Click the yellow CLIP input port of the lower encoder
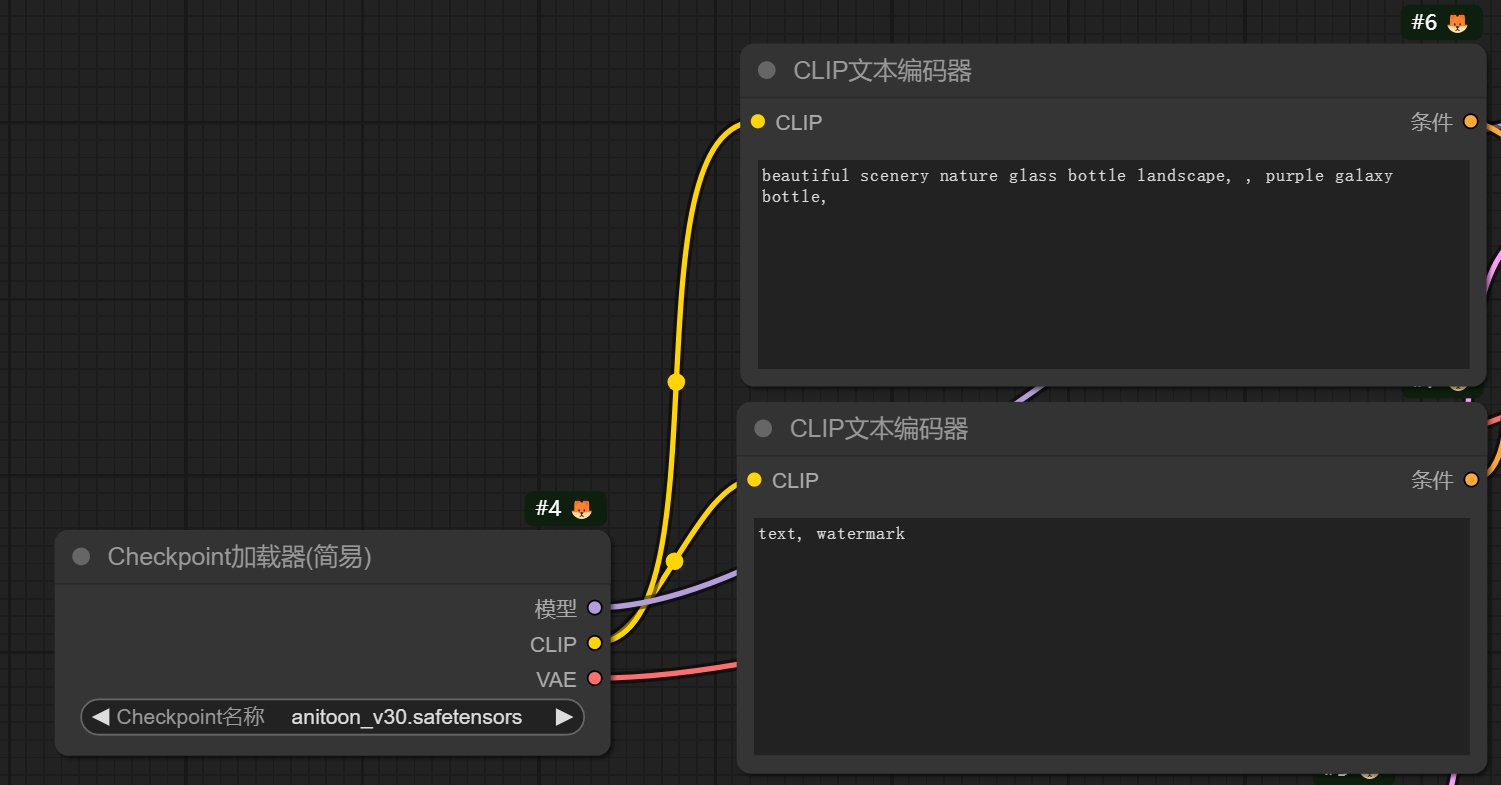This screenshot has width=1501, height=785. [x=754, y=480]
